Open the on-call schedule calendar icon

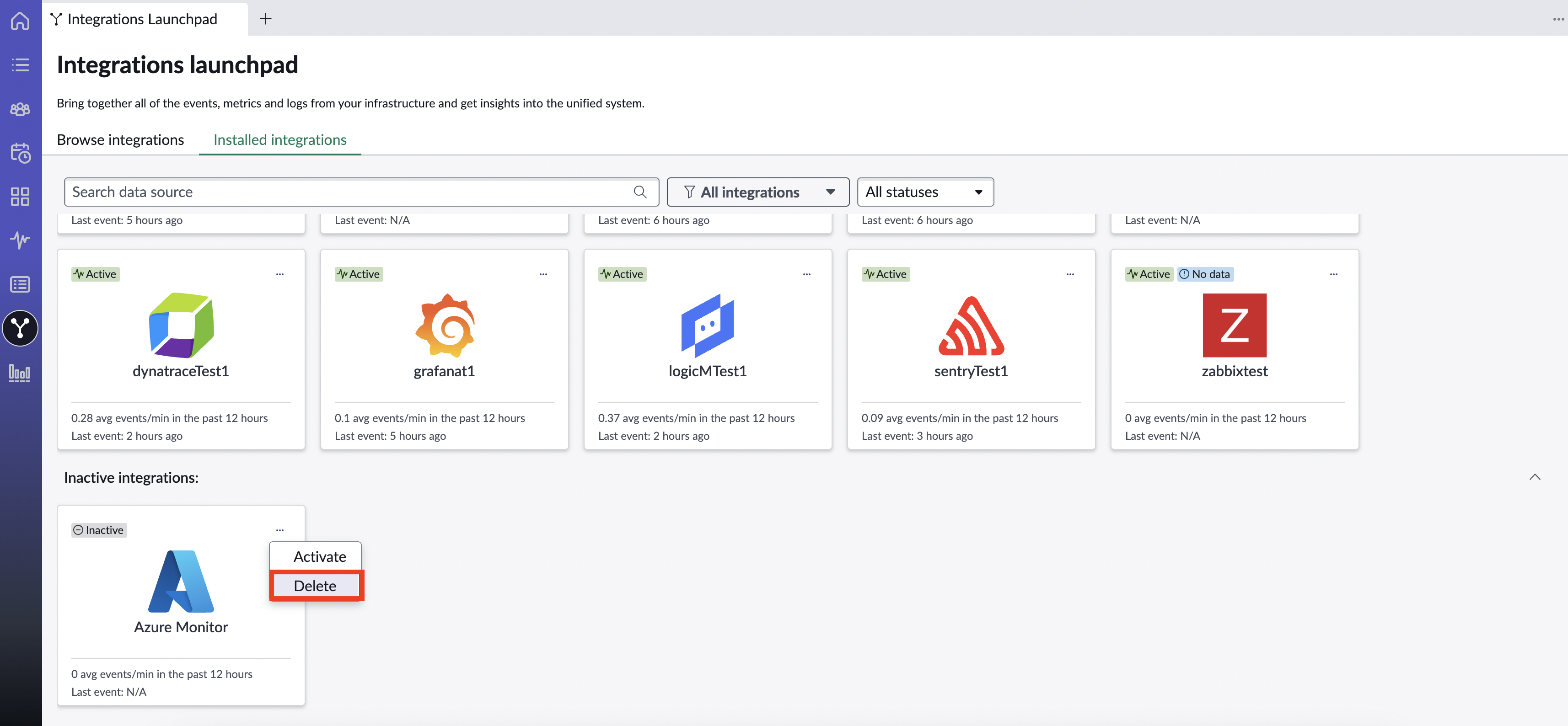tap(20, 153)
